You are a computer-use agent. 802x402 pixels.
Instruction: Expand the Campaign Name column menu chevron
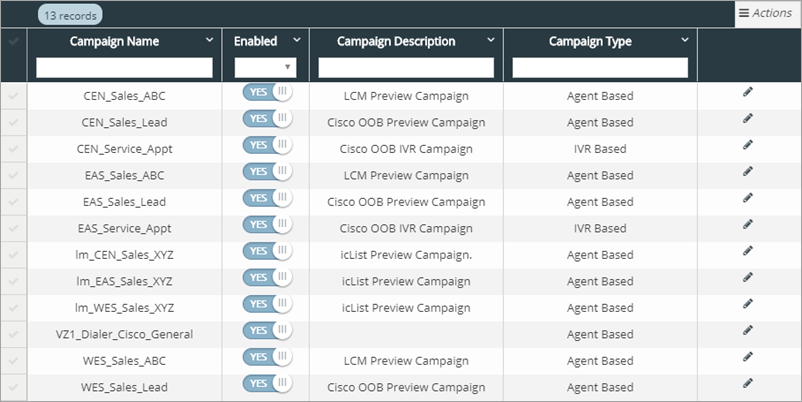point(209,41)
